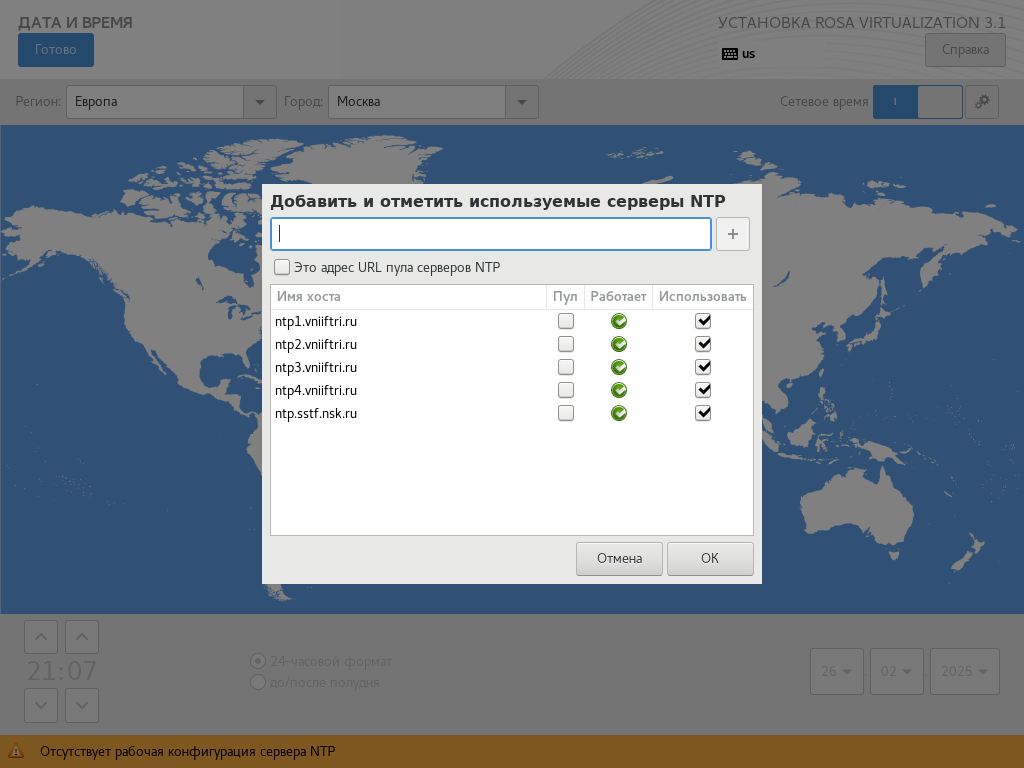
Task: Click the warning icon in the bottom bar
Action: (x=16, y=751)
